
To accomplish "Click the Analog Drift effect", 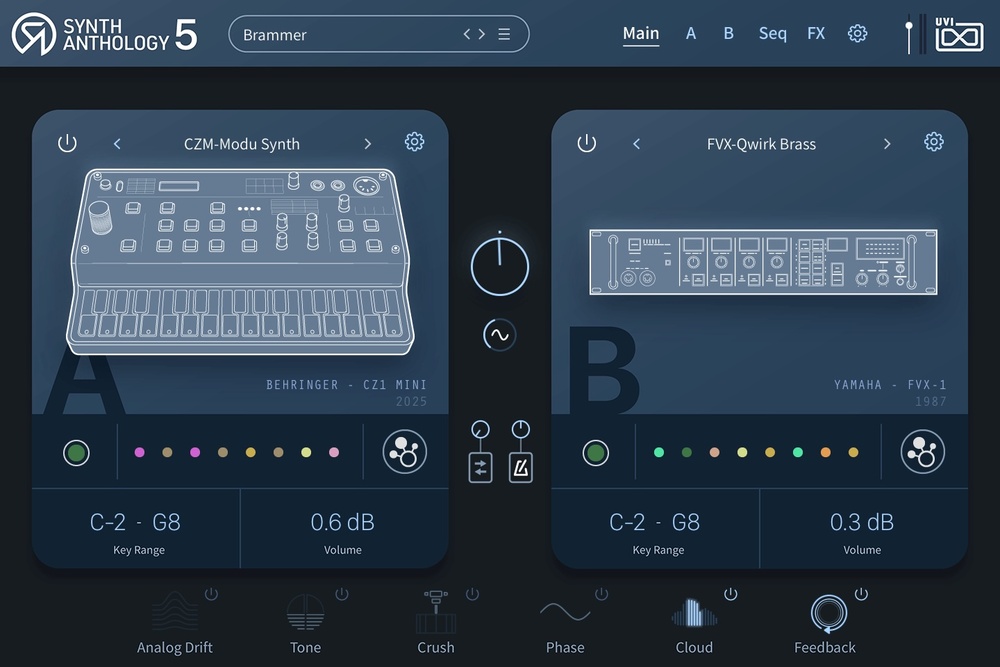I will [x=175, y=622].
